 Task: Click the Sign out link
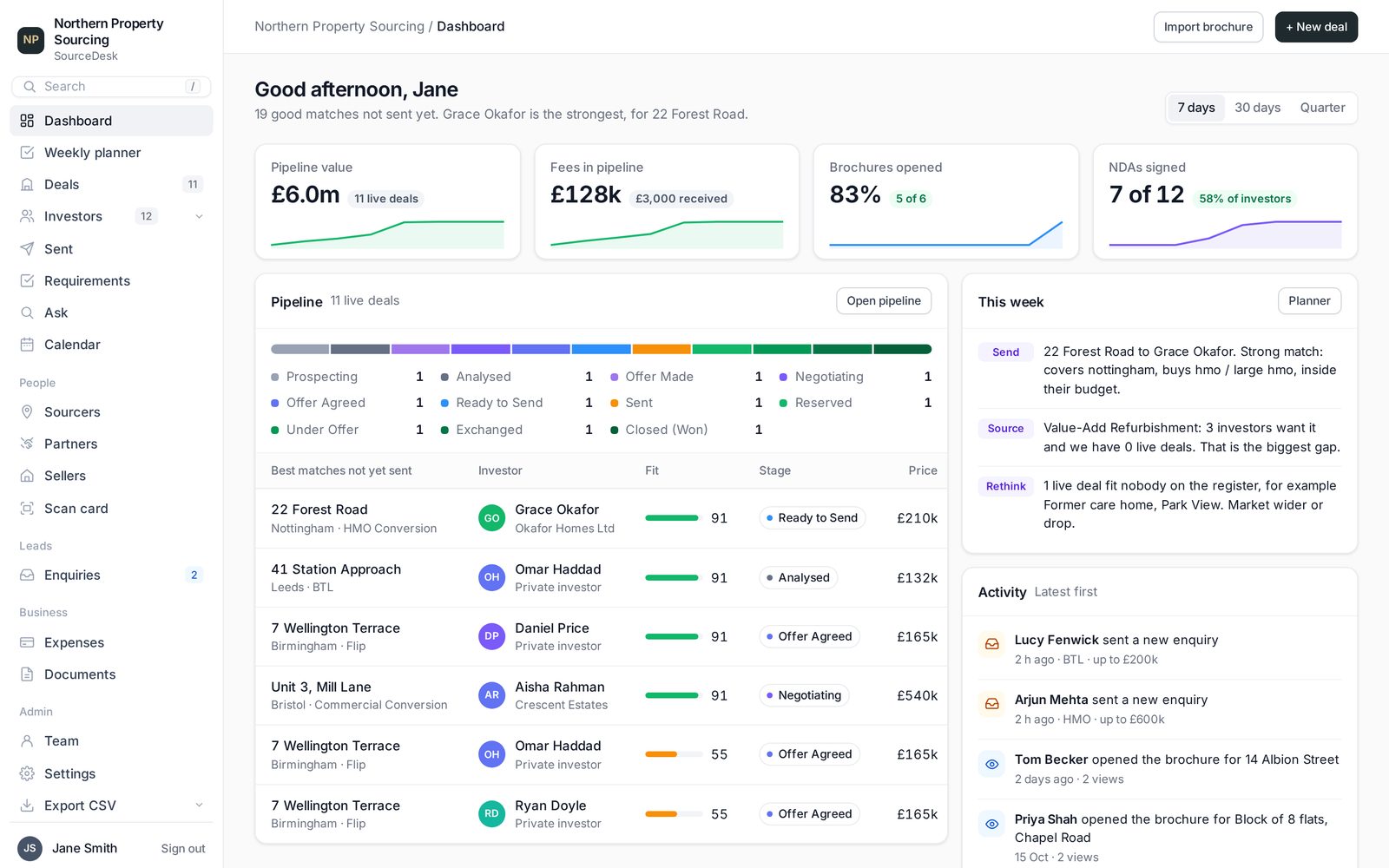point(183,849)
